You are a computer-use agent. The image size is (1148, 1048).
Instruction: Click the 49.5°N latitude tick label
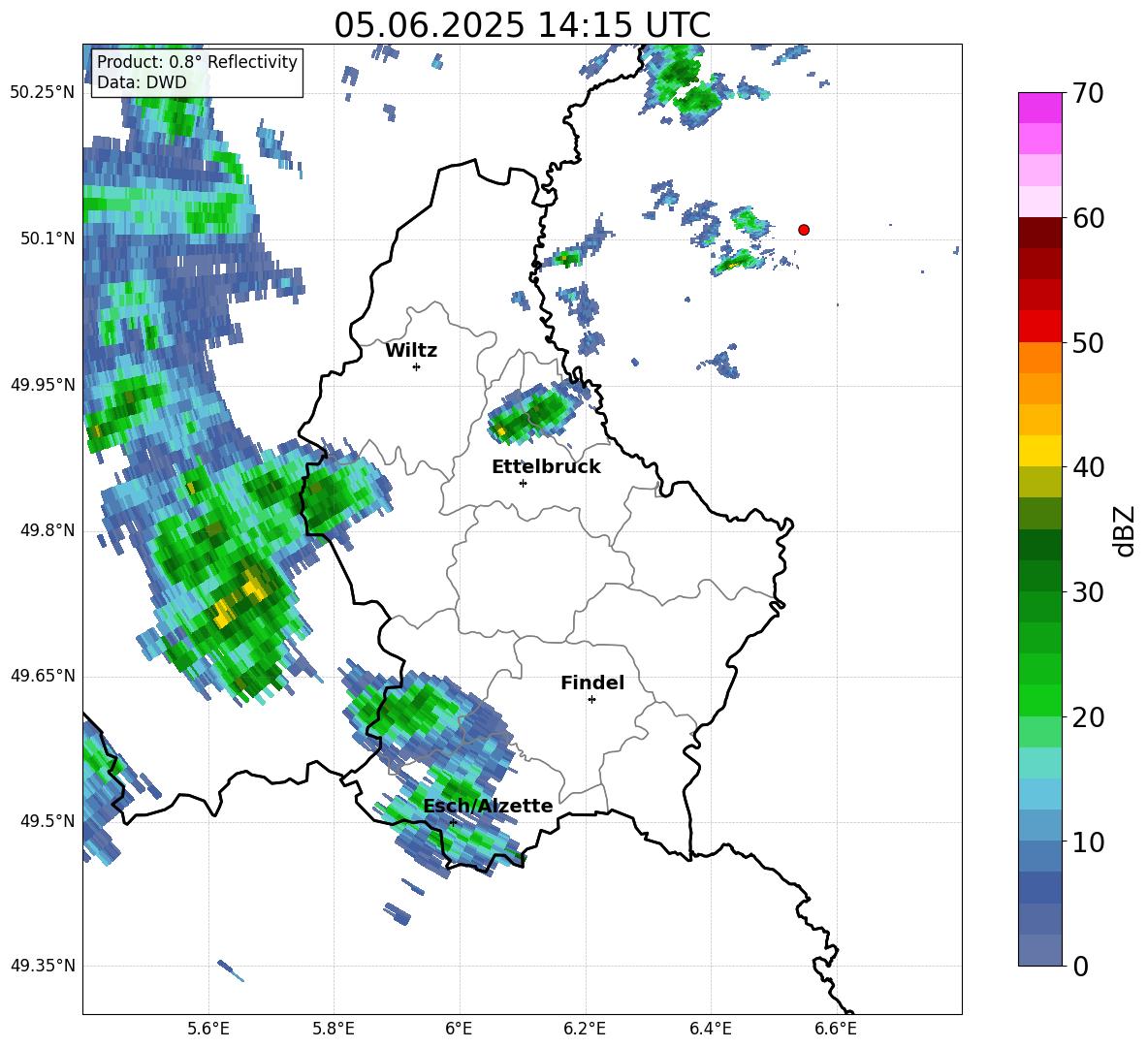coord(48,821)
